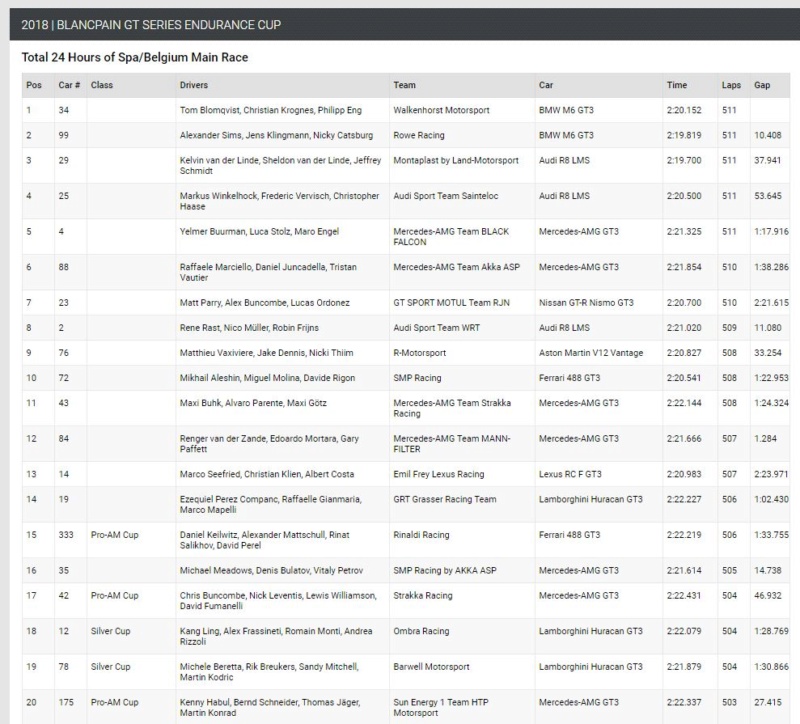Image resolution: width=800 pixels, height=724 pixels.
Task: Select the Total 24 Hours of Spa heading
Action: [x=135, y=57]
